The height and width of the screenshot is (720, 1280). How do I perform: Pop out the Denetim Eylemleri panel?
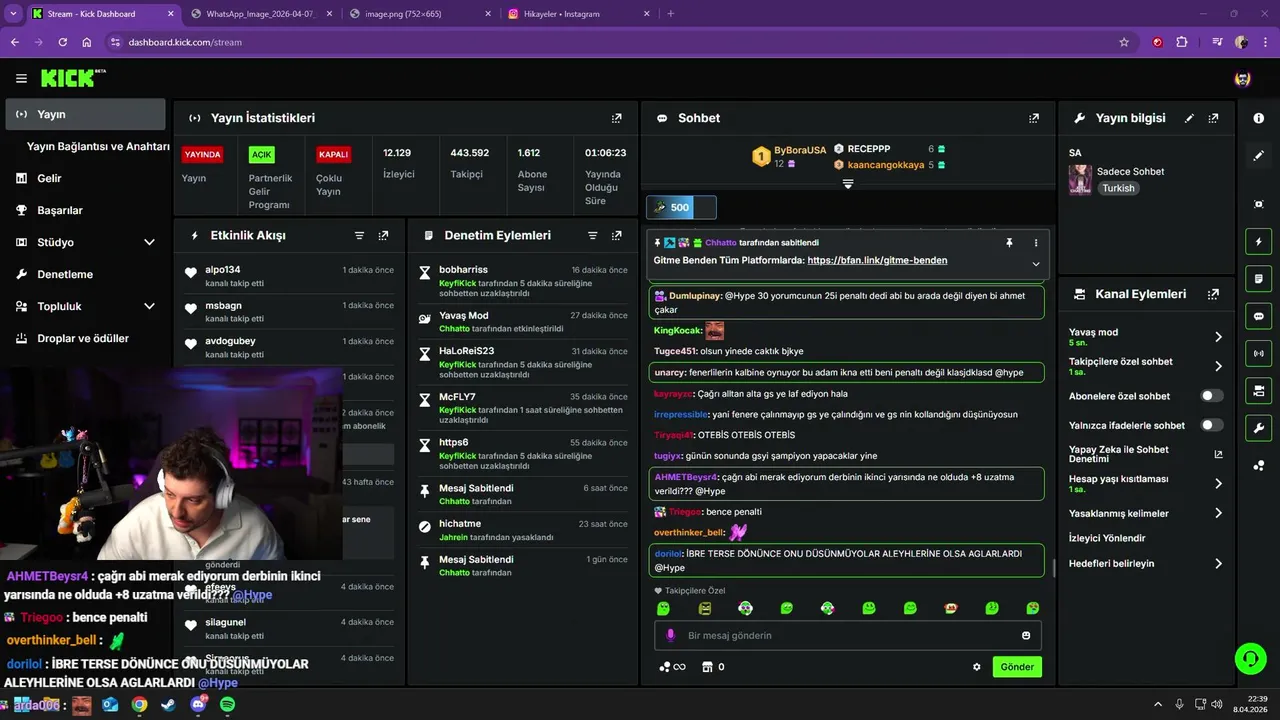tap(617, 236)
